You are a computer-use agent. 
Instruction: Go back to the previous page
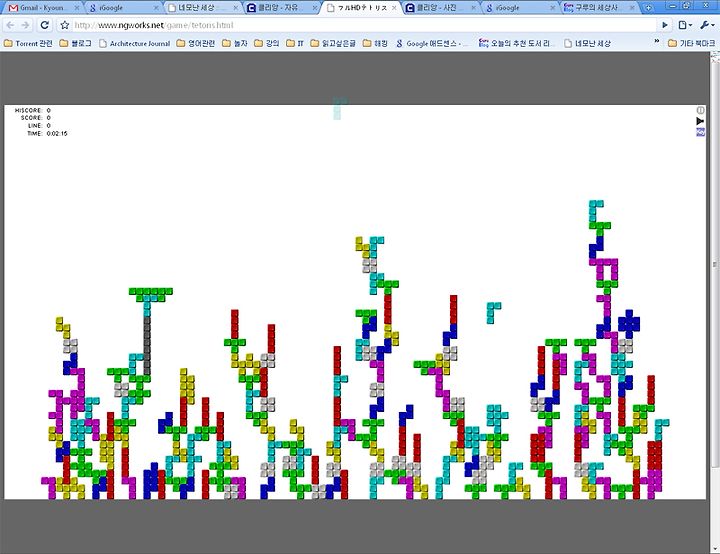click(11, 25)
